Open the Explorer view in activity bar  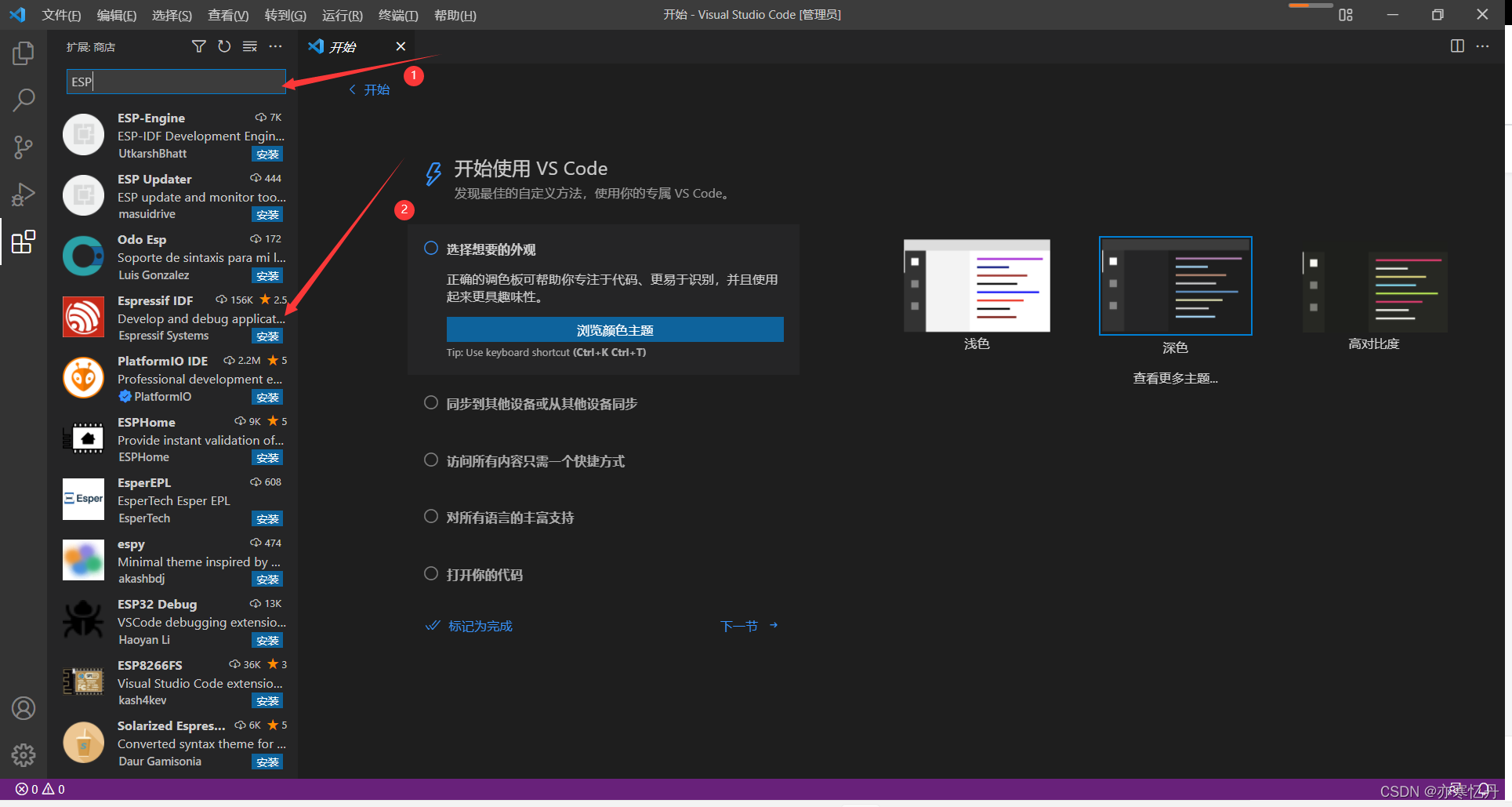[24, 53]
